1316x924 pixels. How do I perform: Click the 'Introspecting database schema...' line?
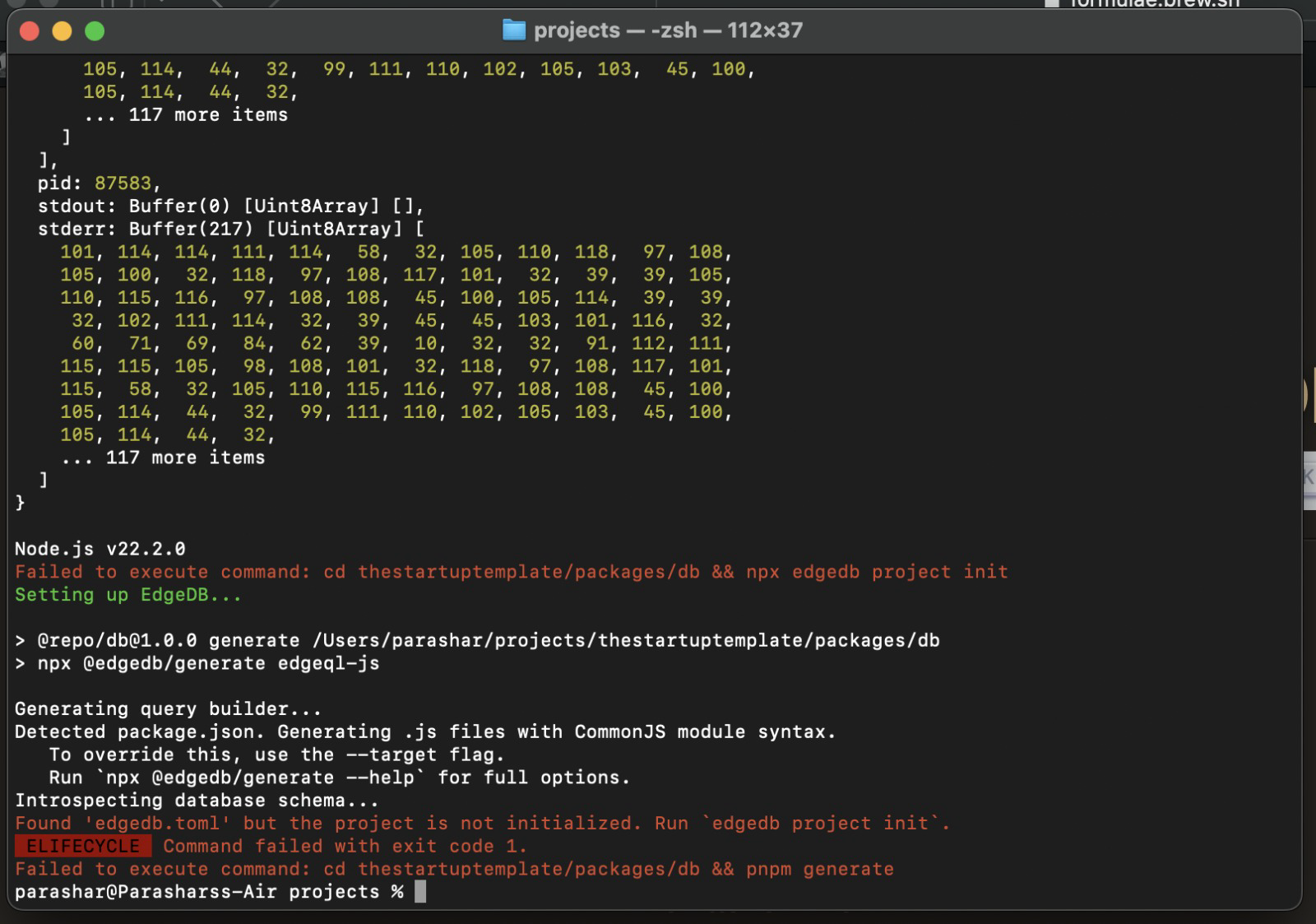pyautogui.click(x=197, y=801)
